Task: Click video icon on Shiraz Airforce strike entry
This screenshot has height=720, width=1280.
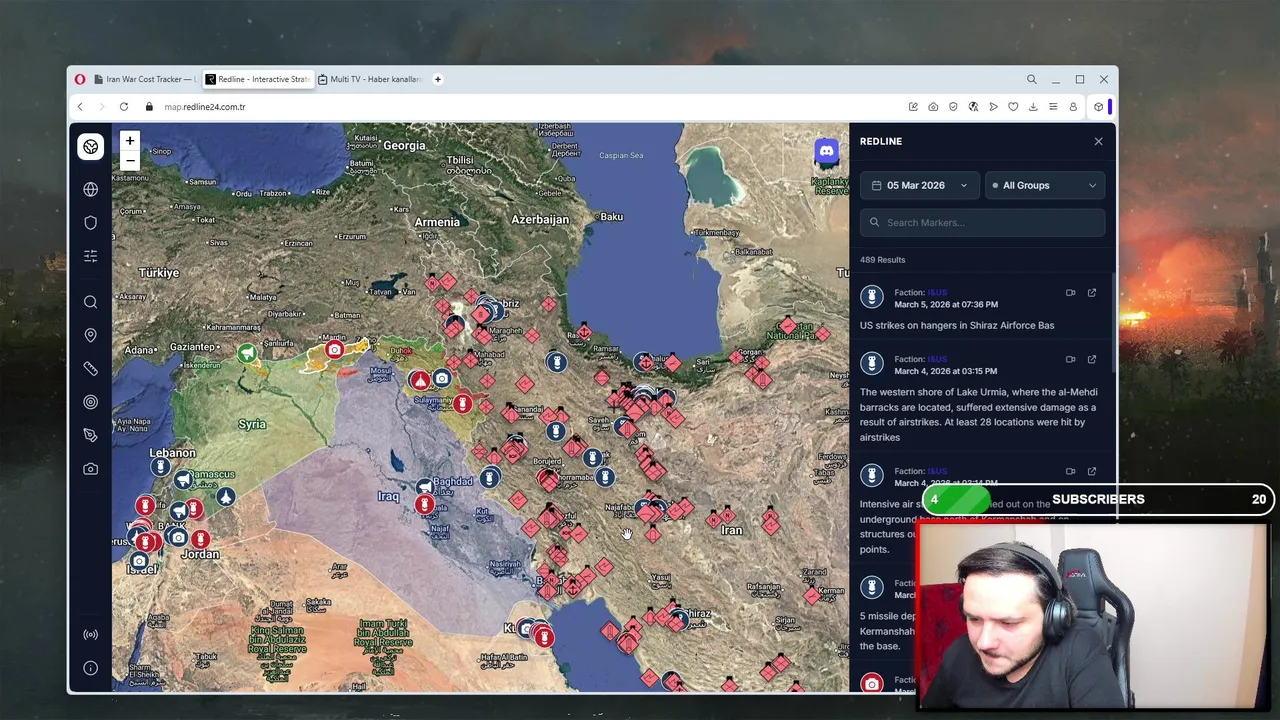Action: [x=1070, y=293]
